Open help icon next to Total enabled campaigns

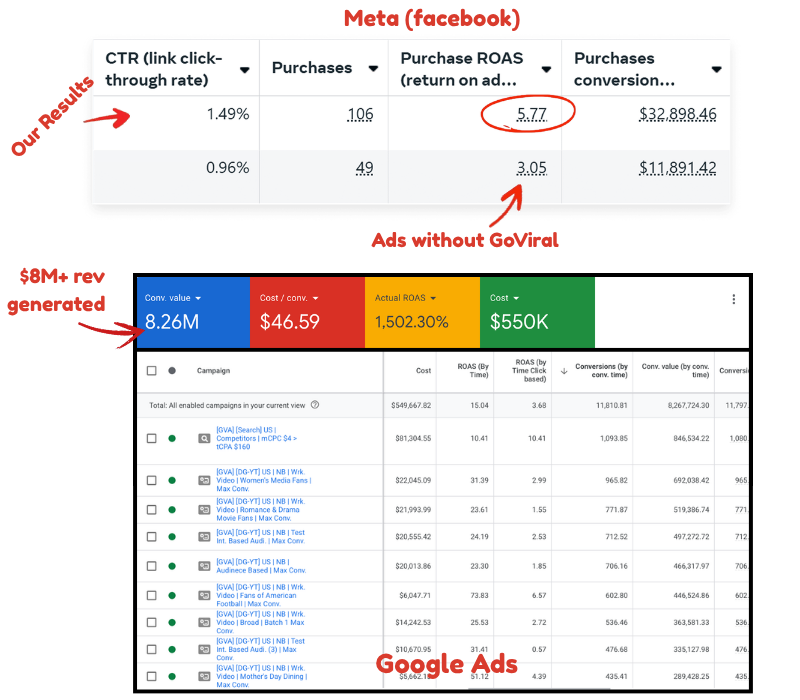click(315, 405)
